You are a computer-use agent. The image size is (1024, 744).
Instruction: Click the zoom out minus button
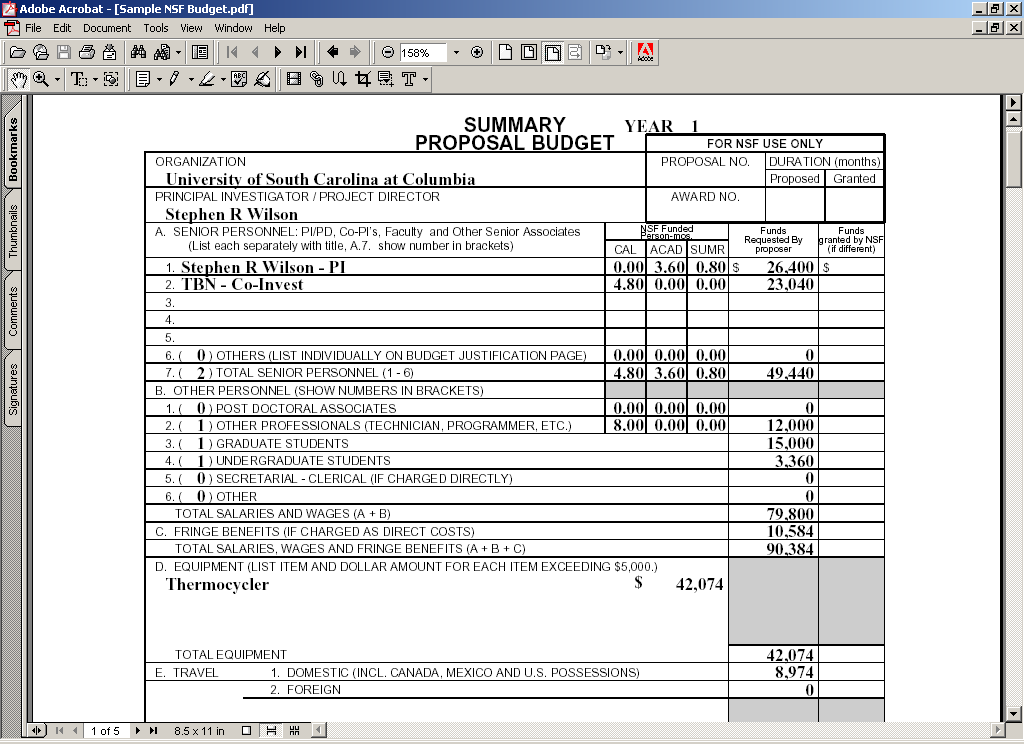point(388,52)
